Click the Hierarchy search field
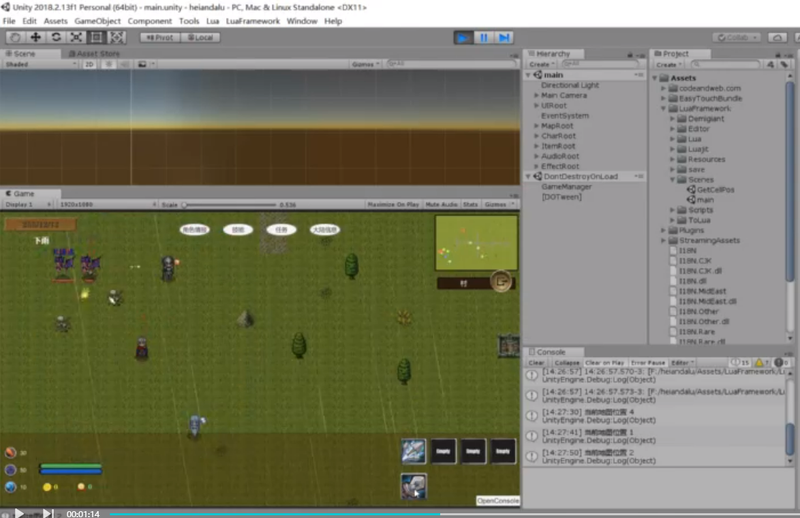This screenshot has height=518, width=800. pos(600,64)
